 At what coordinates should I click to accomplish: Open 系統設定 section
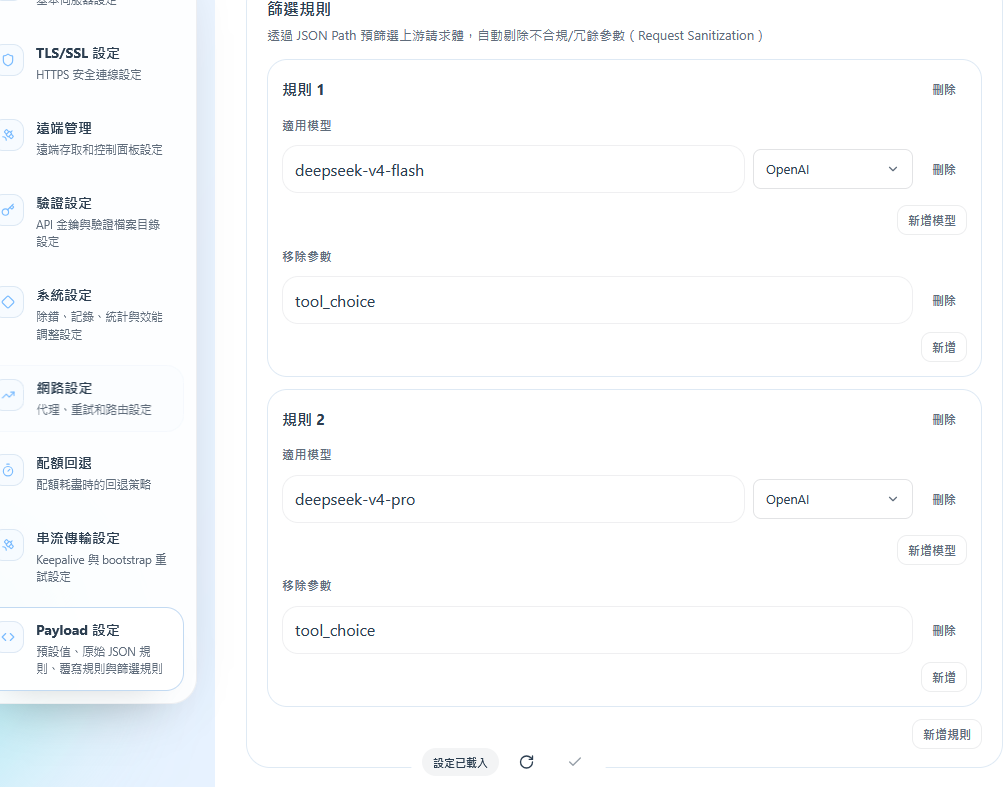[91, 314]
